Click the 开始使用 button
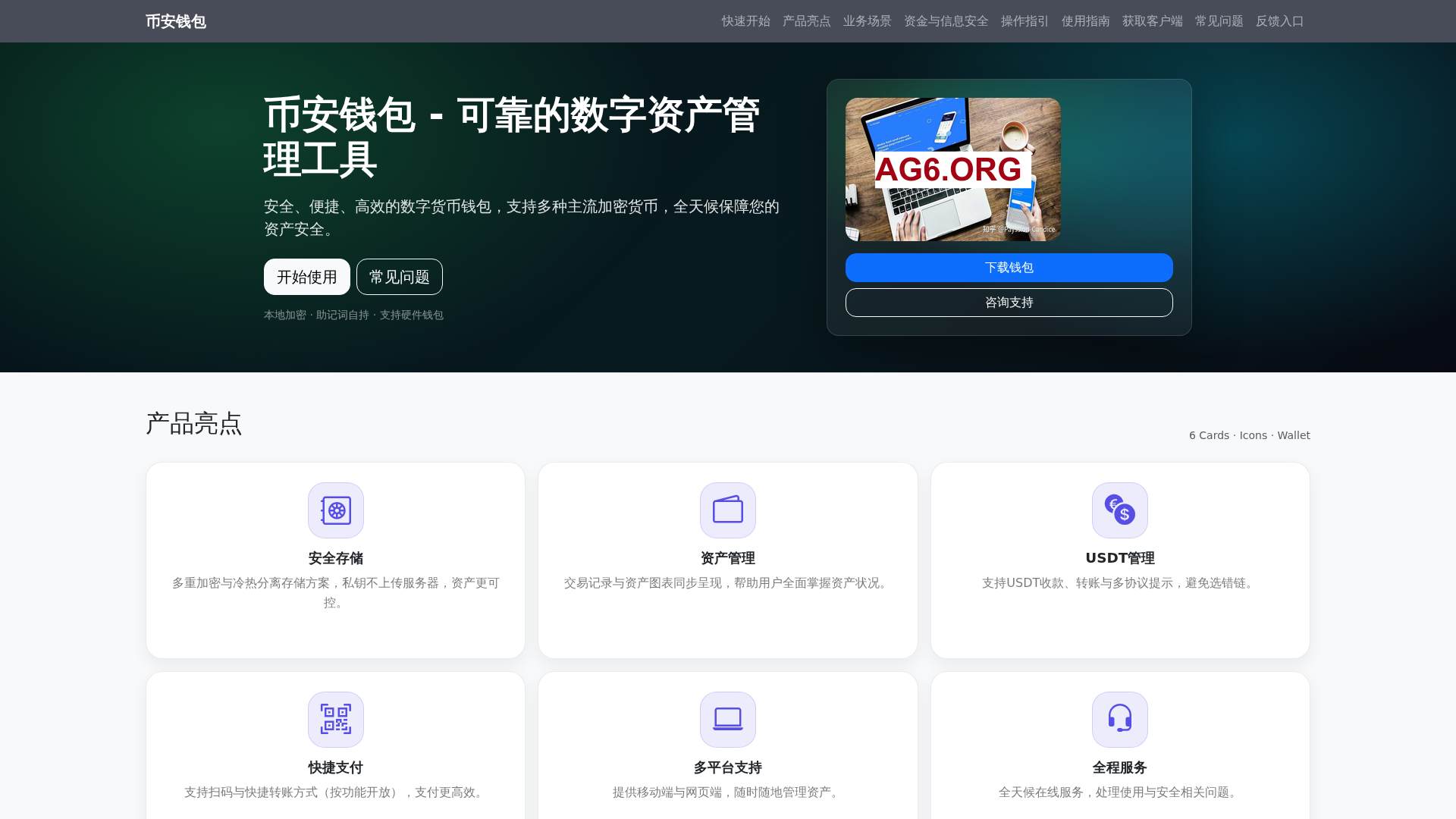 click(x=307, y=277)
